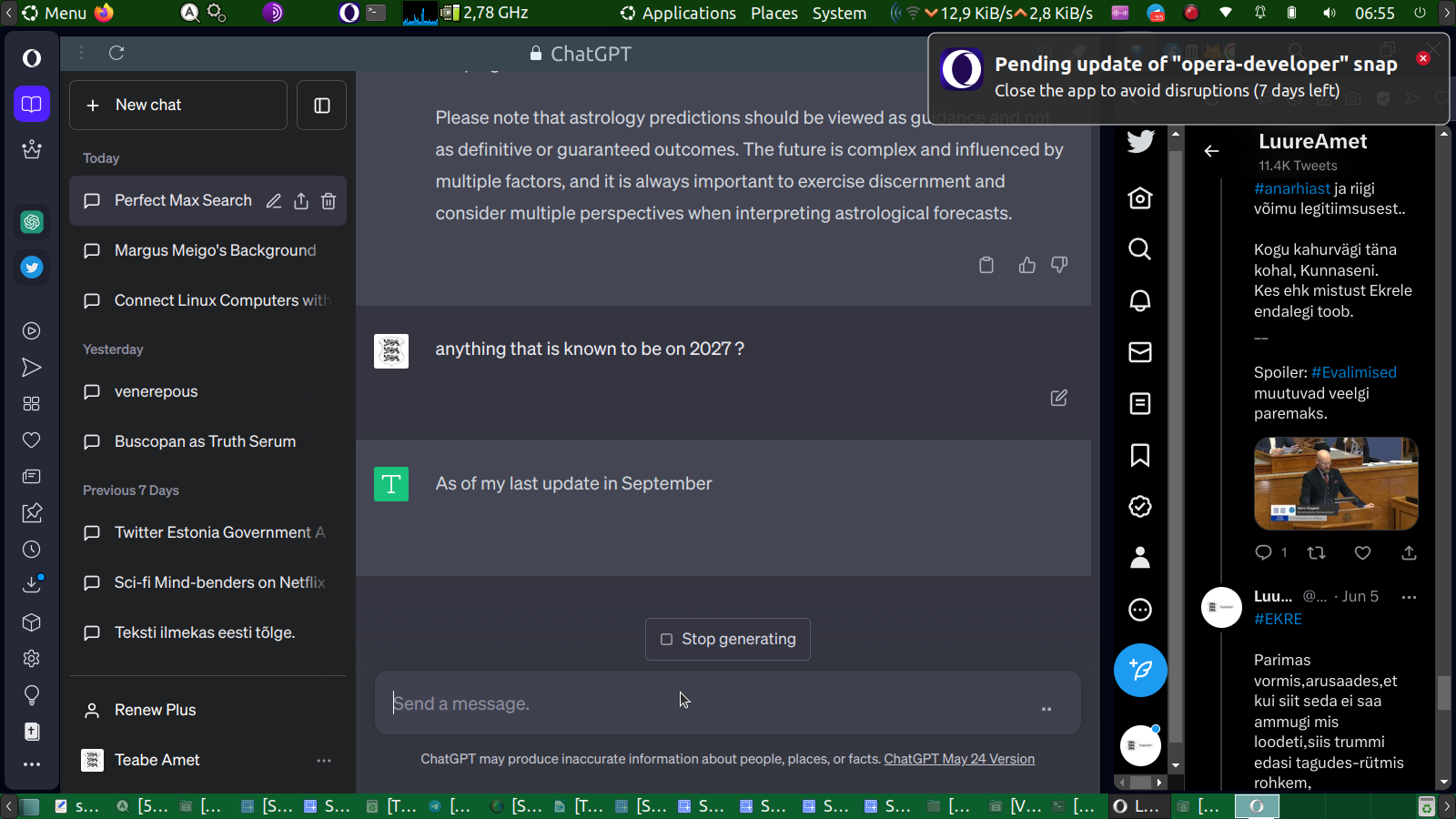
Task: Retweet the Evalimised tweet
Action: (x=1316, y=552)
